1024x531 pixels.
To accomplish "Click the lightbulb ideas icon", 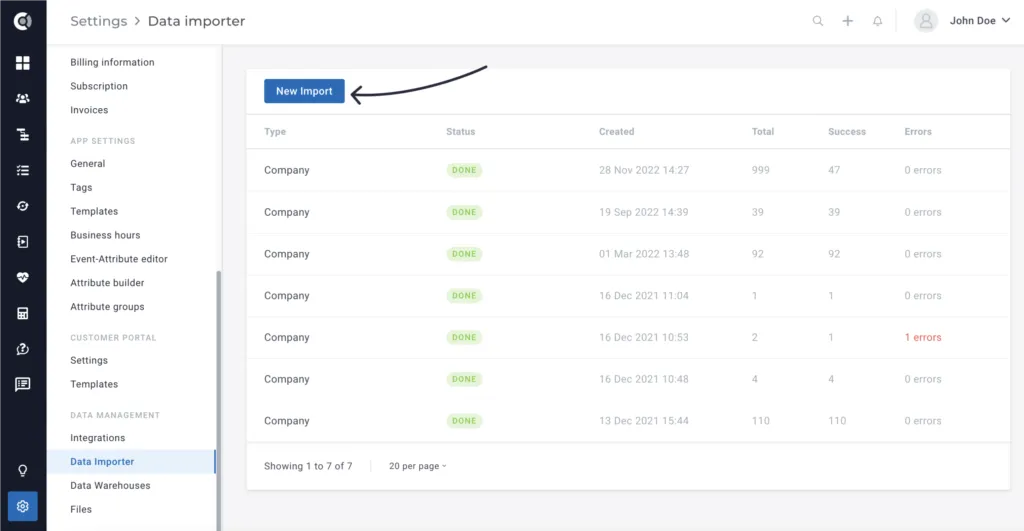I will (23, 471).
